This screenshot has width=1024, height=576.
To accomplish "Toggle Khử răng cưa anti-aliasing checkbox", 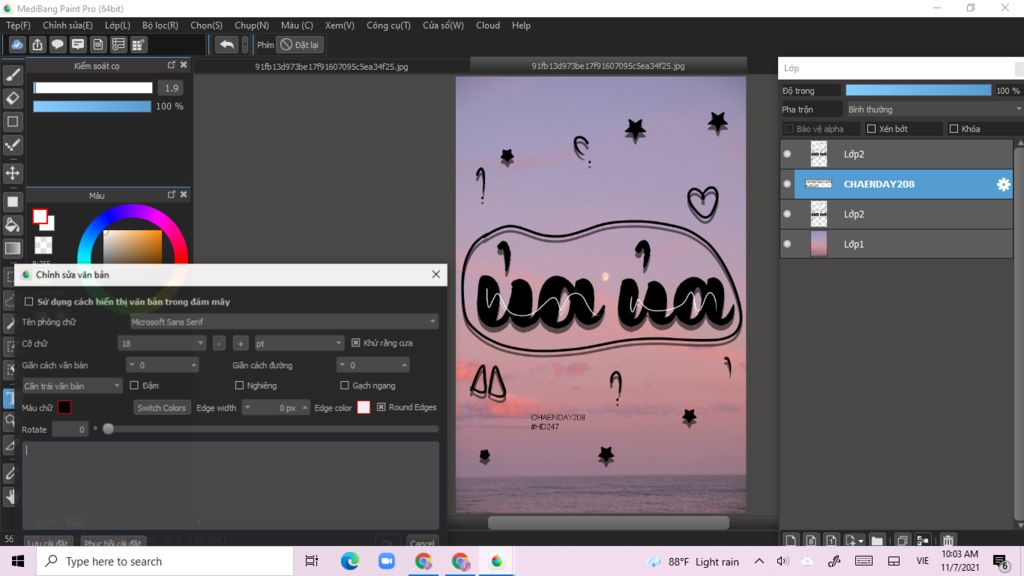I will [x=355, y=343].
